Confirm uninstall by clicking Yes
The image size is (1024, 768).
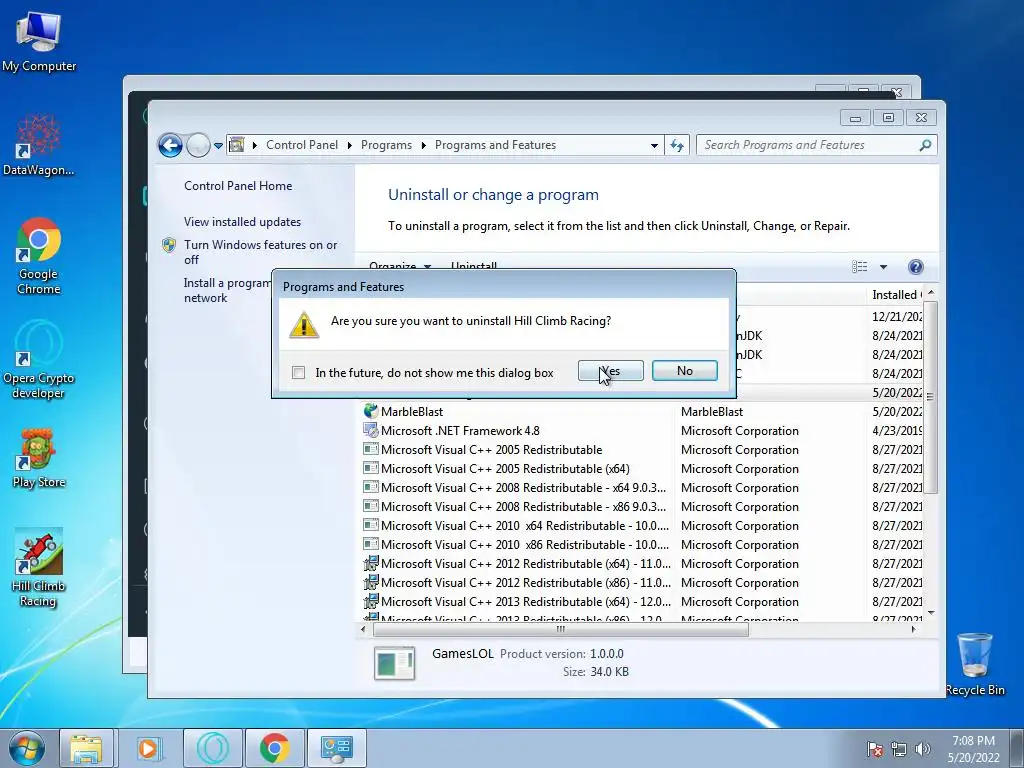tap(610, 371)
